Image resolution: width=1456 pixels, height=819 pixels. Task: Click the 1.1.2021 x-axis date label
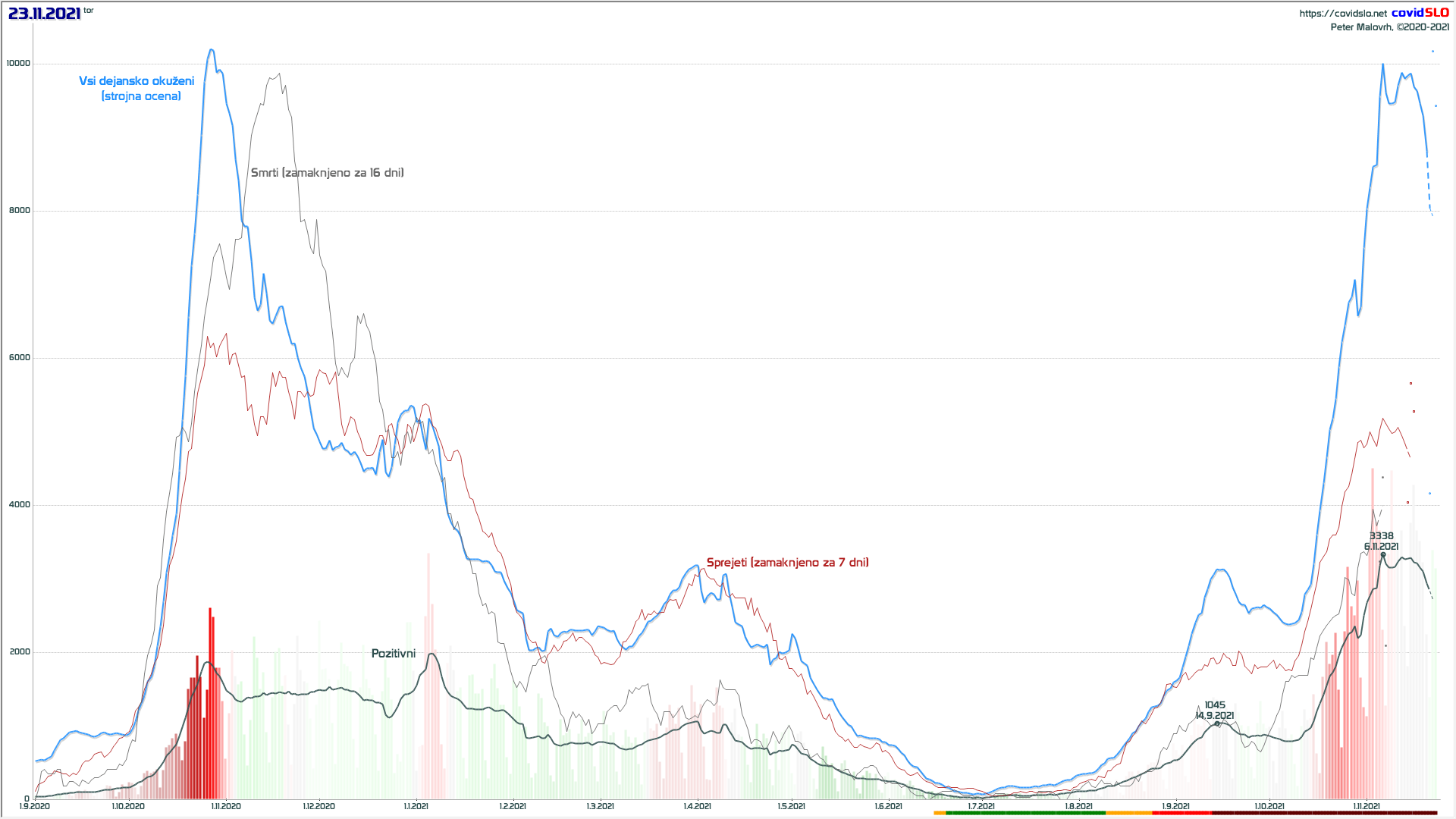(x=416, y=806)
